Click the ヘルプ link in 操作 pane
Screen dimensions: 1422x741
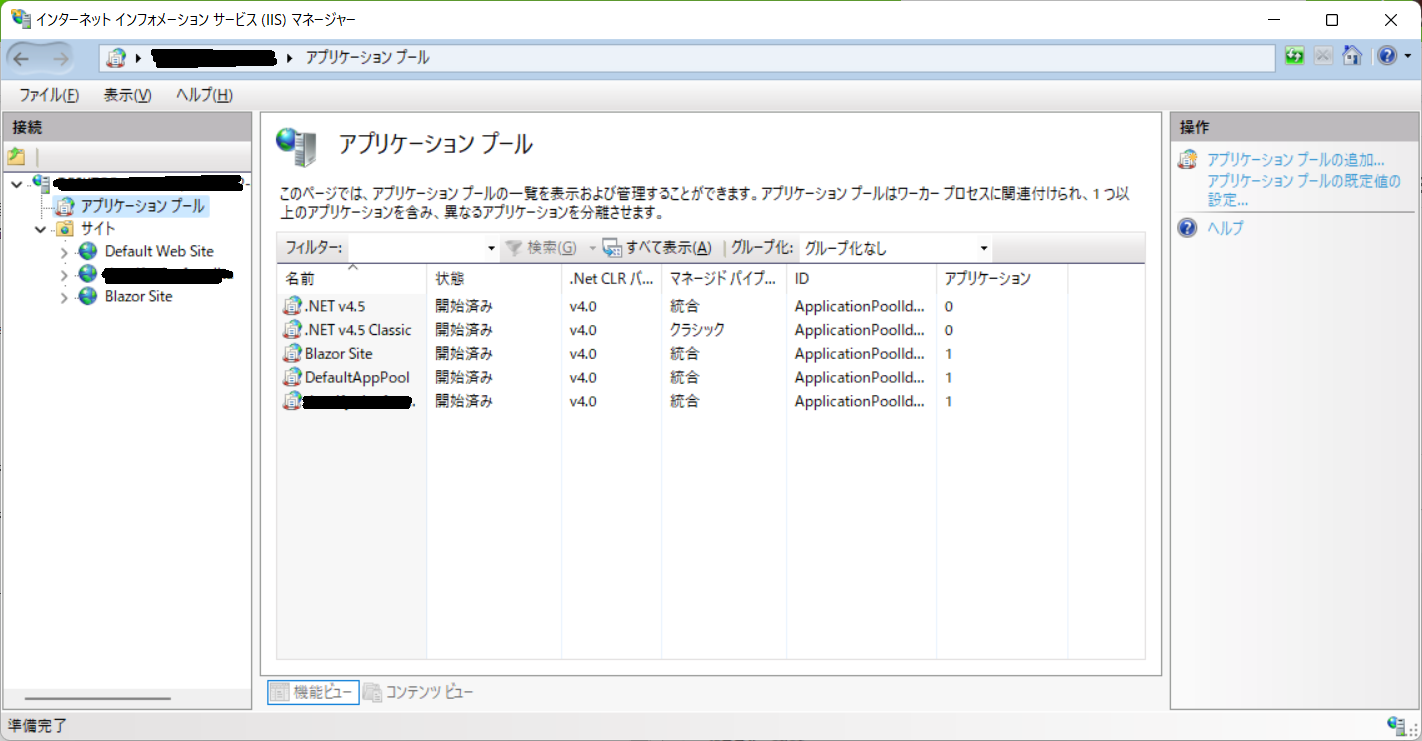point(1225,228)
